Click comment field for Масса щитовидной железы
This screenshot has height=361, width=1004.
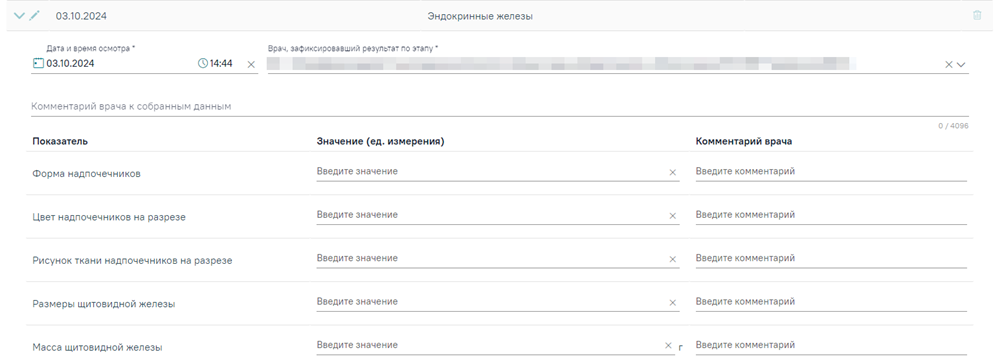(x=831, y=345)
